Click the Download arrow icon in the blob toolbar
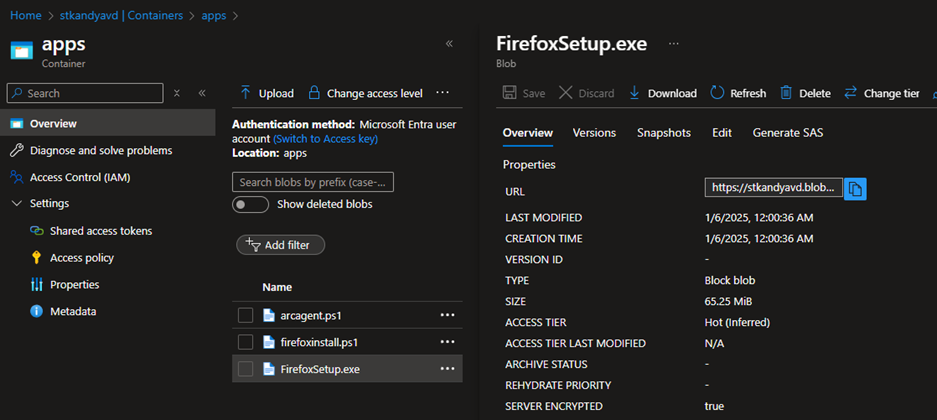937x420 pixels. [x=635, y=93]
